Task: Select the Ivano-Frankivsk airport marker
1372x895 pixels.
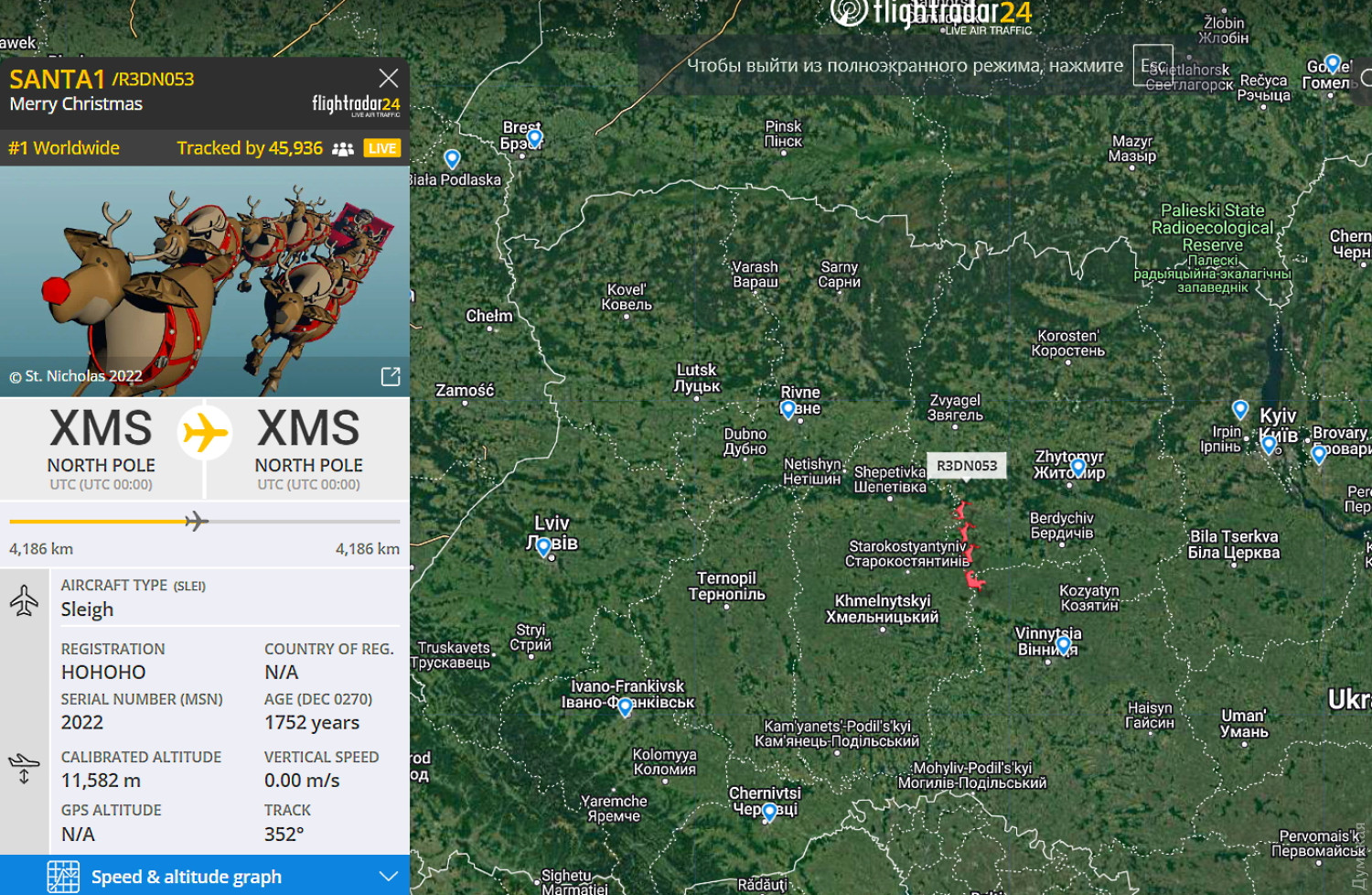Action: (625, 707)
